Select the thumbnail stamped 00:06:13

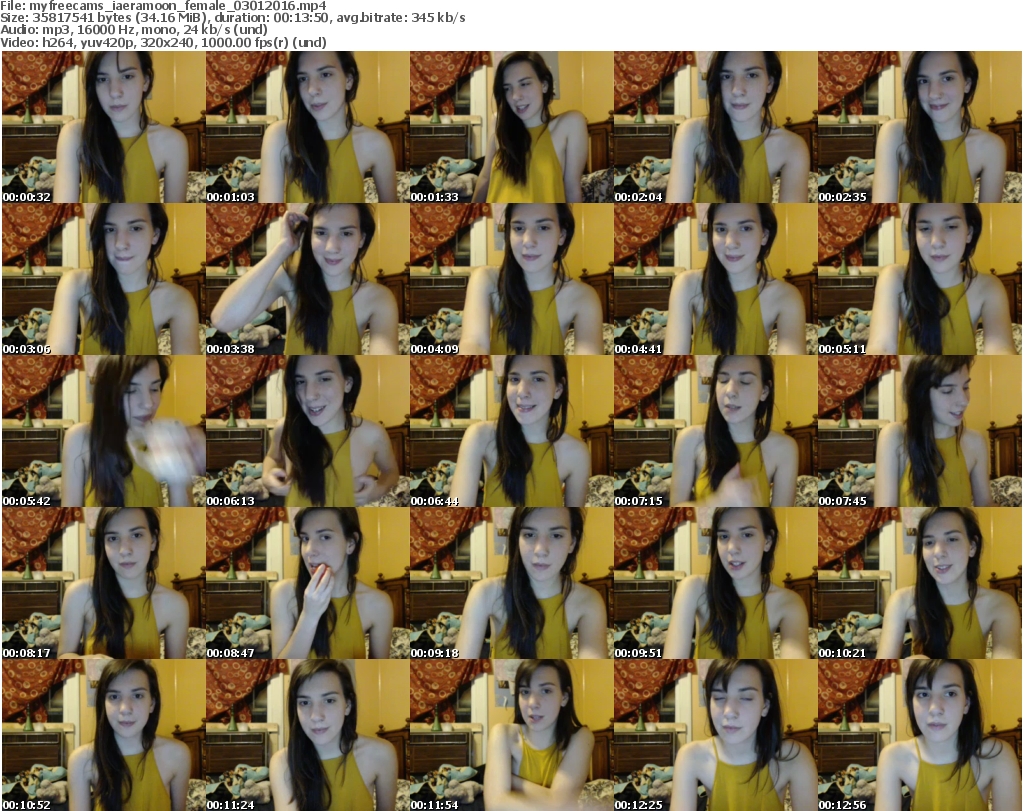[x=308, y=431]
